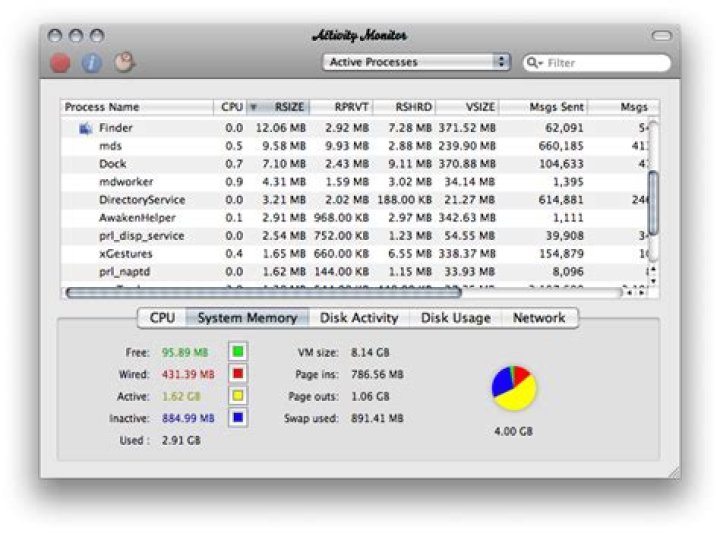720x533 pixels.
Task: Click the Free 95.89 MB value
Action: click(185, 353)
